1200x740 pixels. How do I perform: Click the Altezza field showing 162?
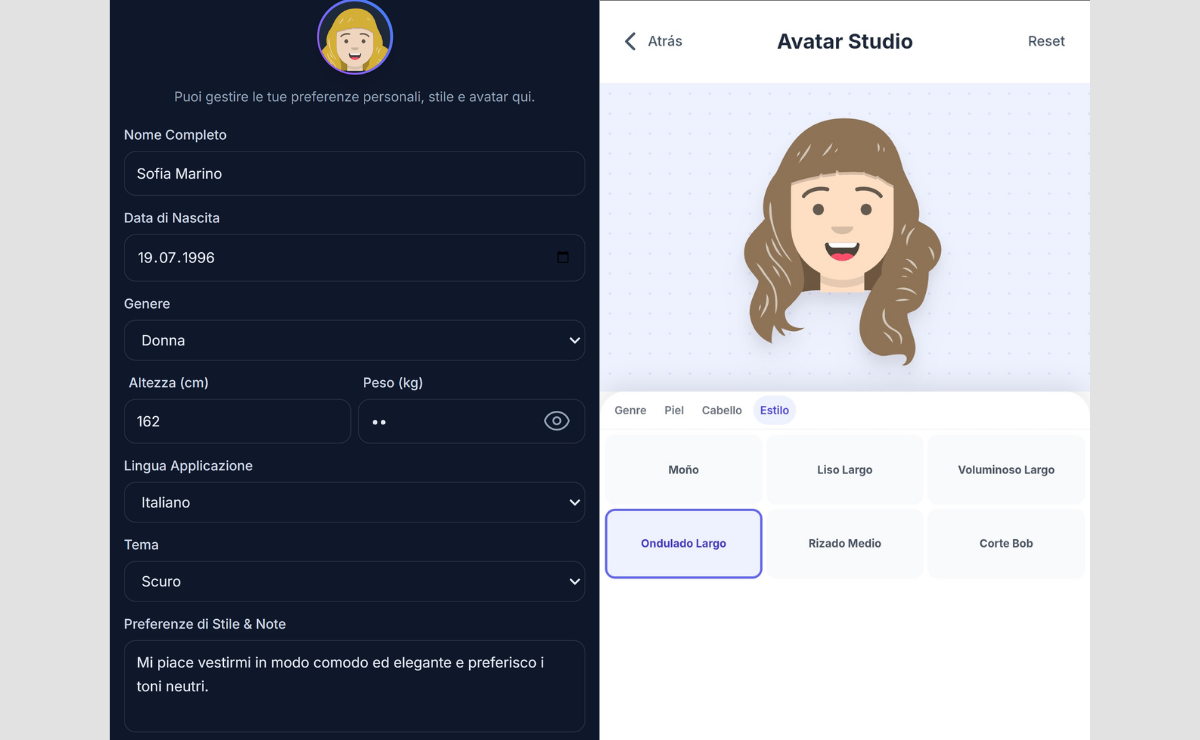pos(237,421)
